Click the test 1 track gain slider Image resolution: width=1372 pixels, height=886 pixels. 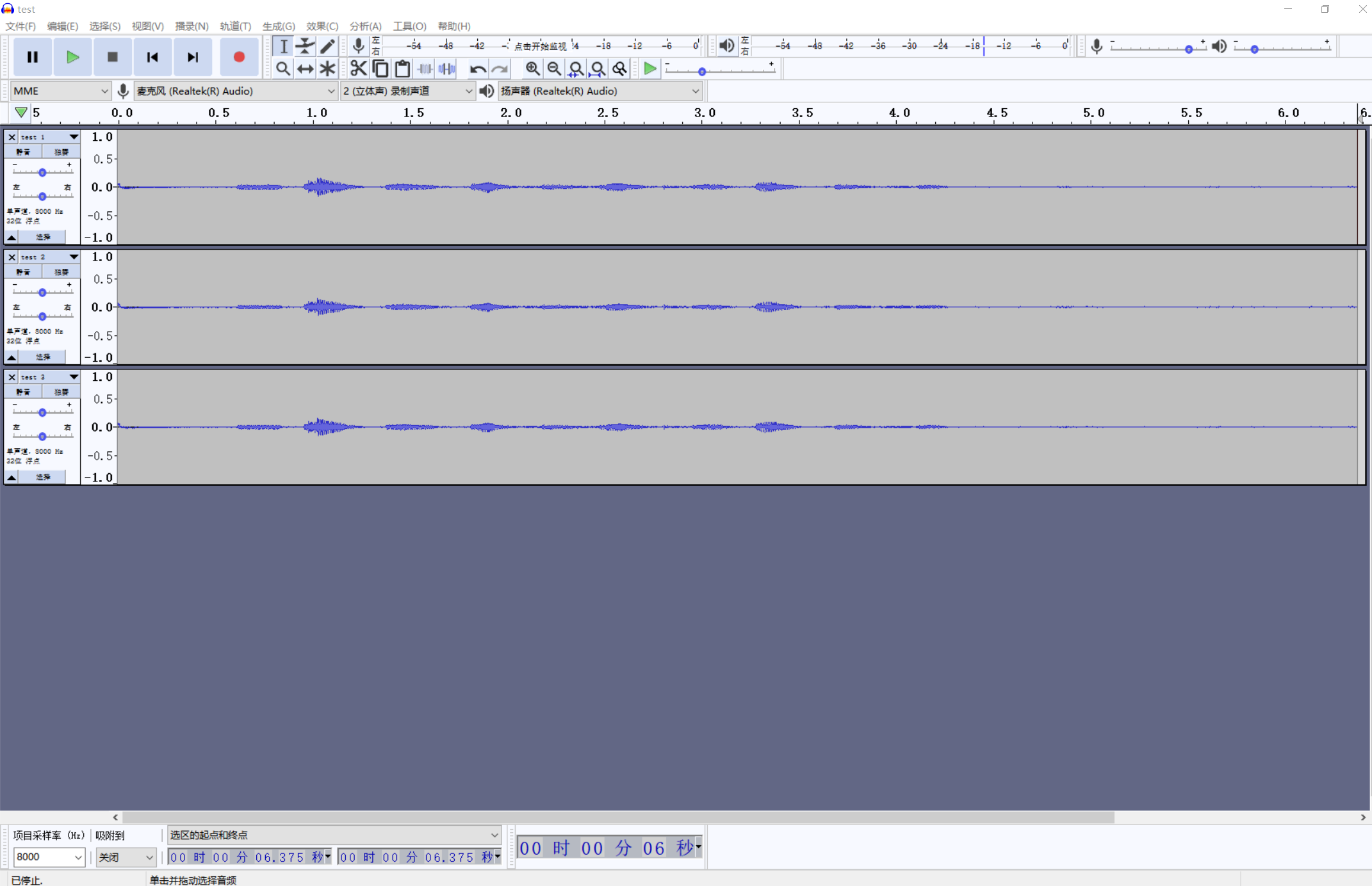tap(42, 172)
